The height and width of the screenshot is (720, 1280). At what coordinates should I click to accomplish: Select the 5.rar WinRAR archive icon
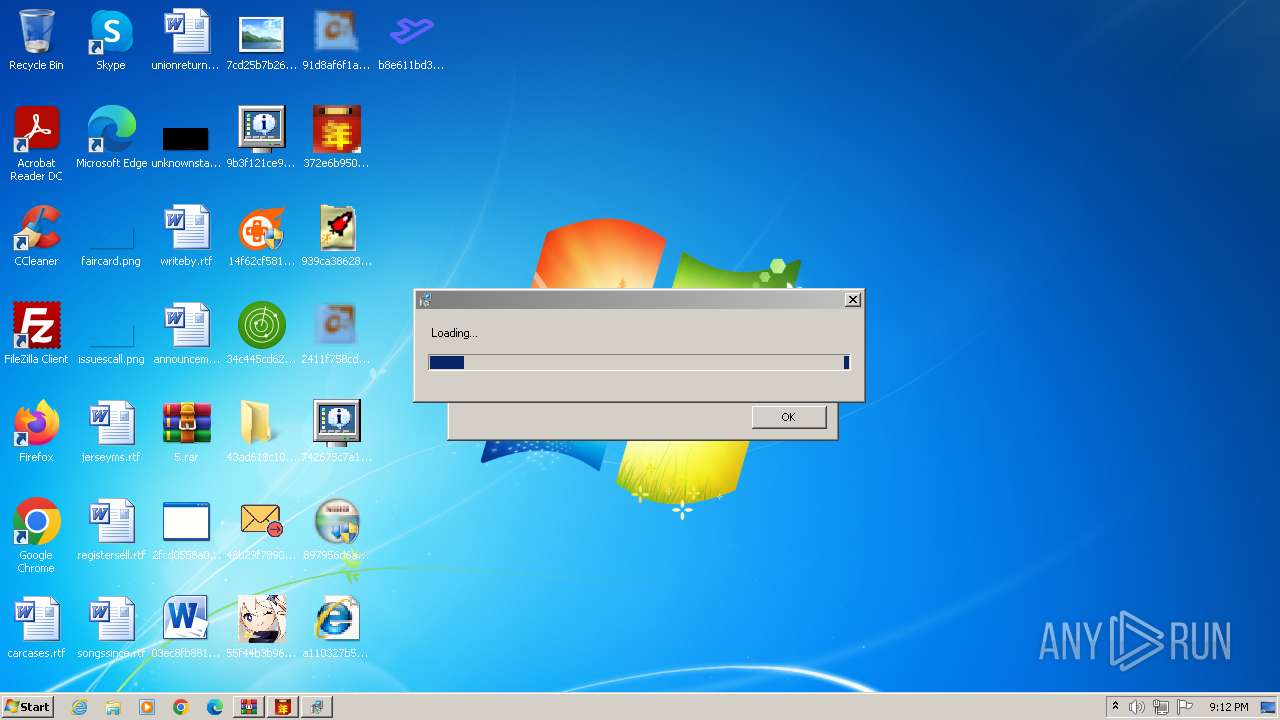(186, 433)
